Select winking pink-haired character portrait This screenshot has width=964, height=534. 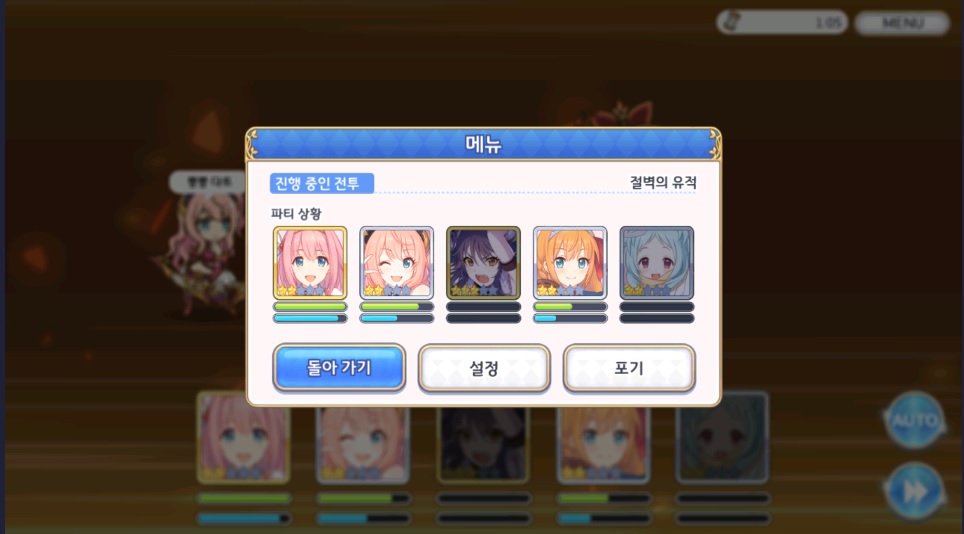point(397,262)
